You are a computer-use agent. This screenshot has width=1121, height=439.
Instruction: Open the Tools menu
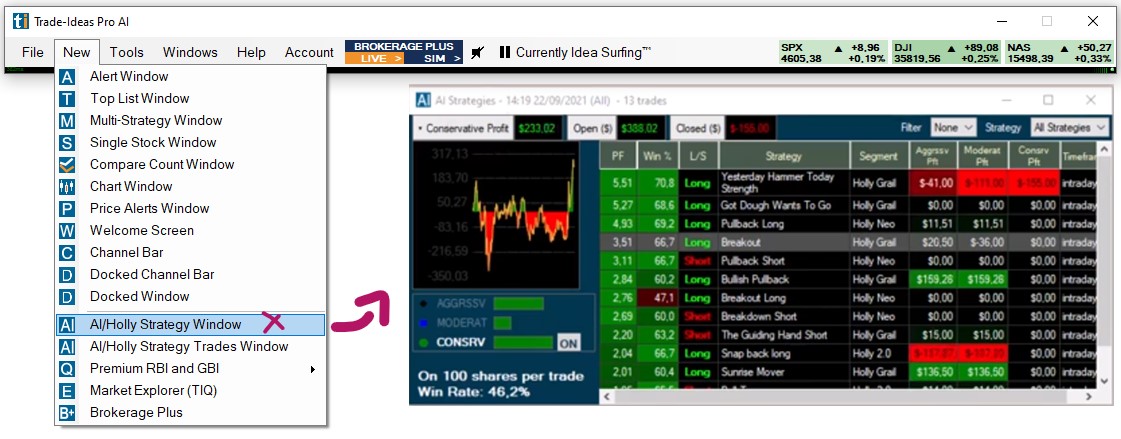point(127,52)
